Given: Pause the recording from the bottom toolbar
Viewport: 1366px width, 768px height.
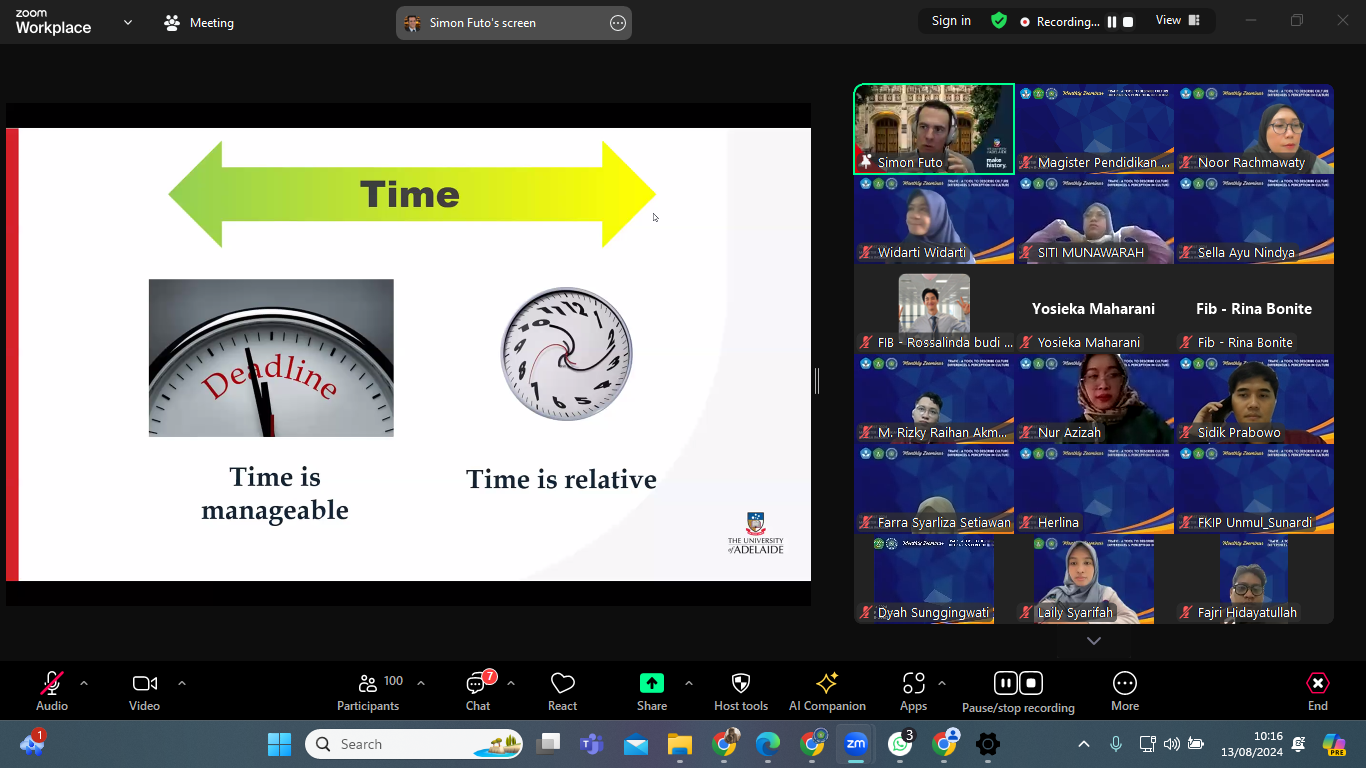Looking at the screenshot, I should tap(1004, 683).
